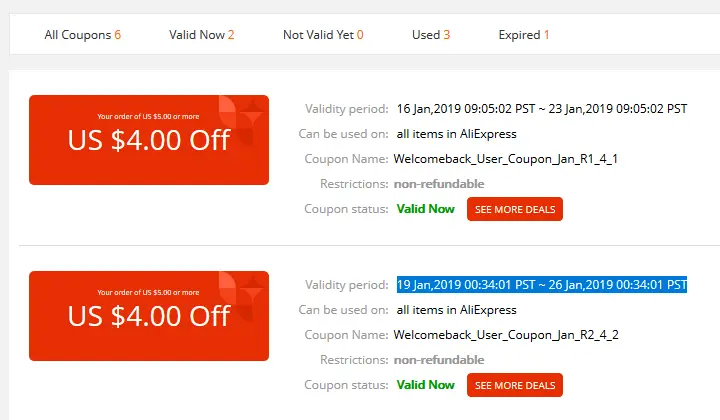Select the Not Valid Yet tab
Screen dimensions: 720x420
tap(323, 35)
